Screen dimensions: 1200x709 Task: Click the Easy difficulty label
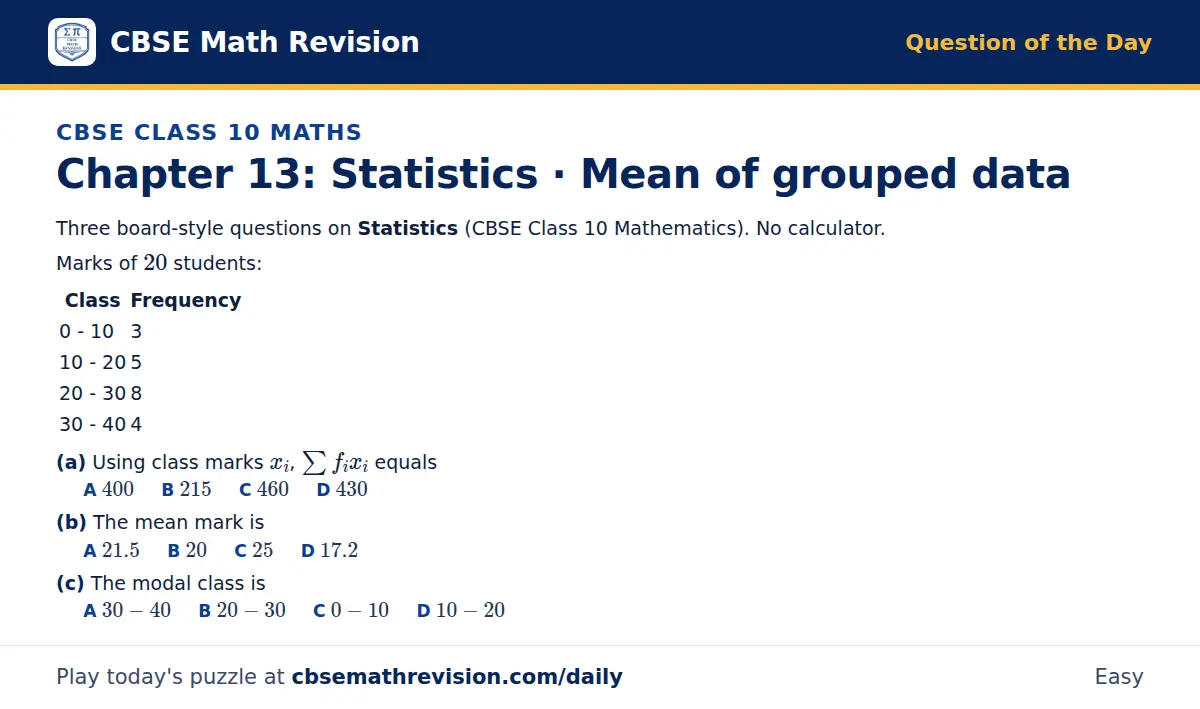tap(1118, 677)
